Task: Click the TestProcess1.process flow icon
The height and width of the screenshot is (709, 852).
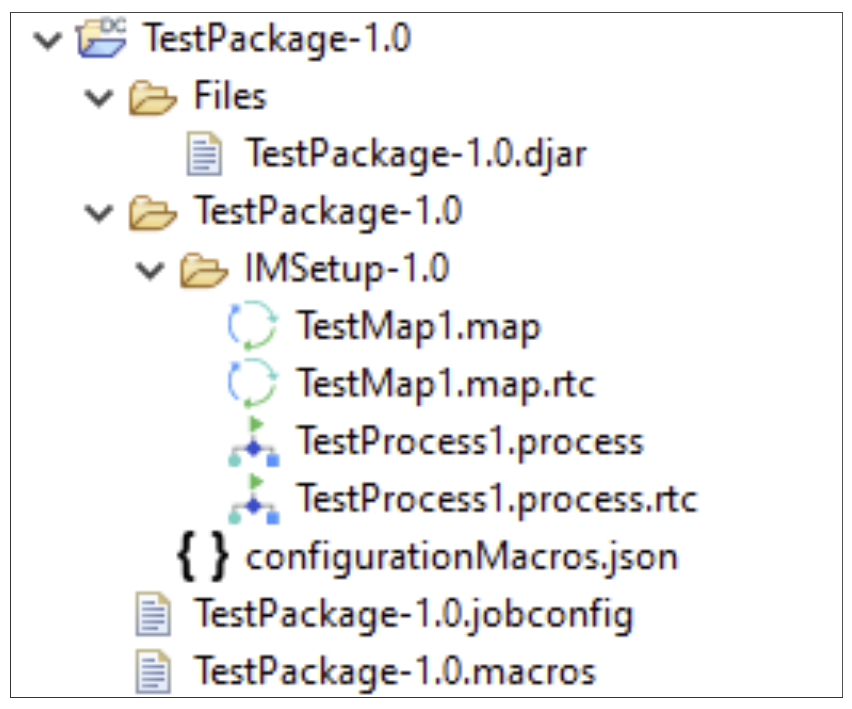Action: click(x=252, y=442)
